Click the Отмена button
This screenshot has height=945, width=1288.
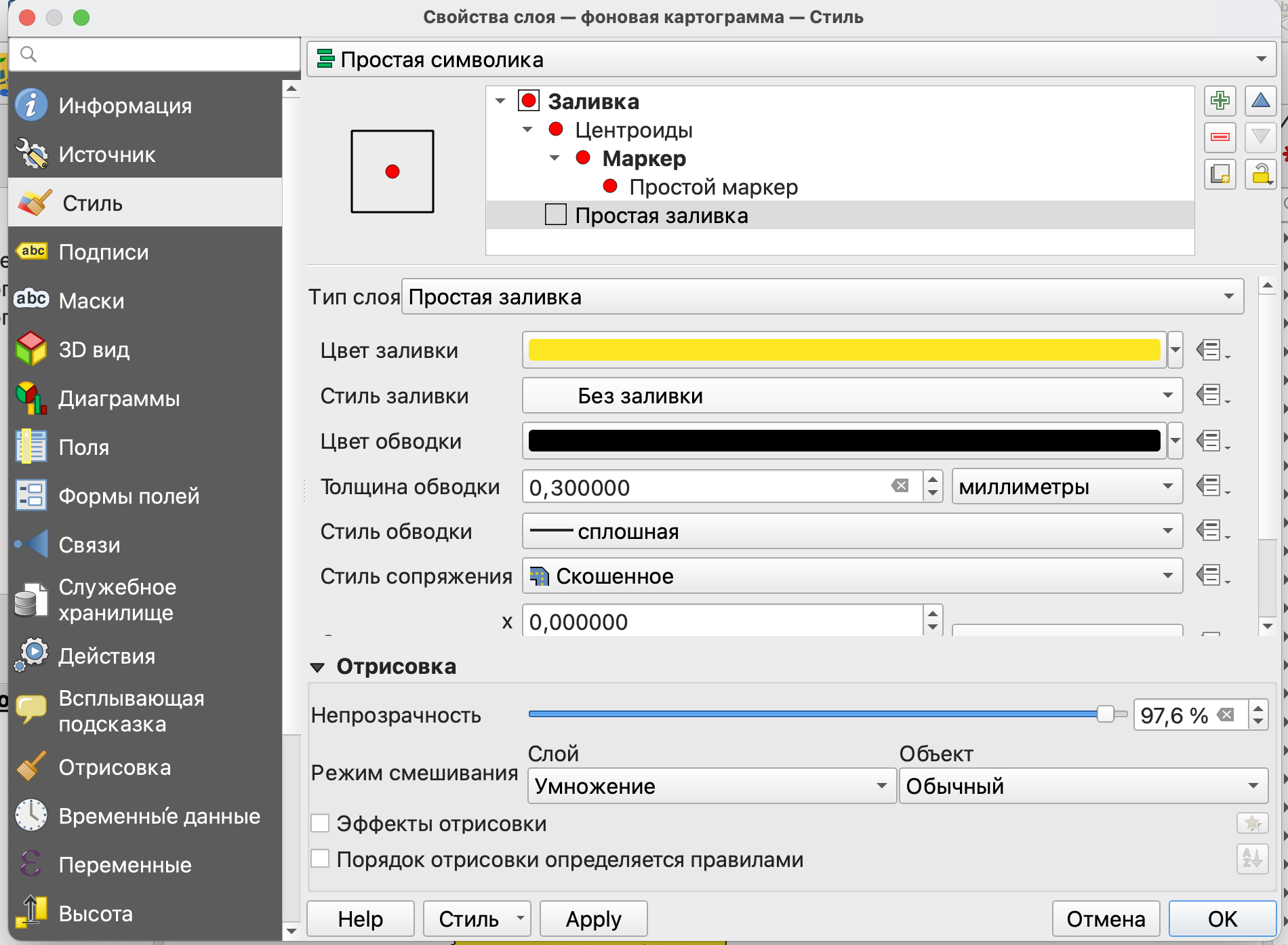1105,919
